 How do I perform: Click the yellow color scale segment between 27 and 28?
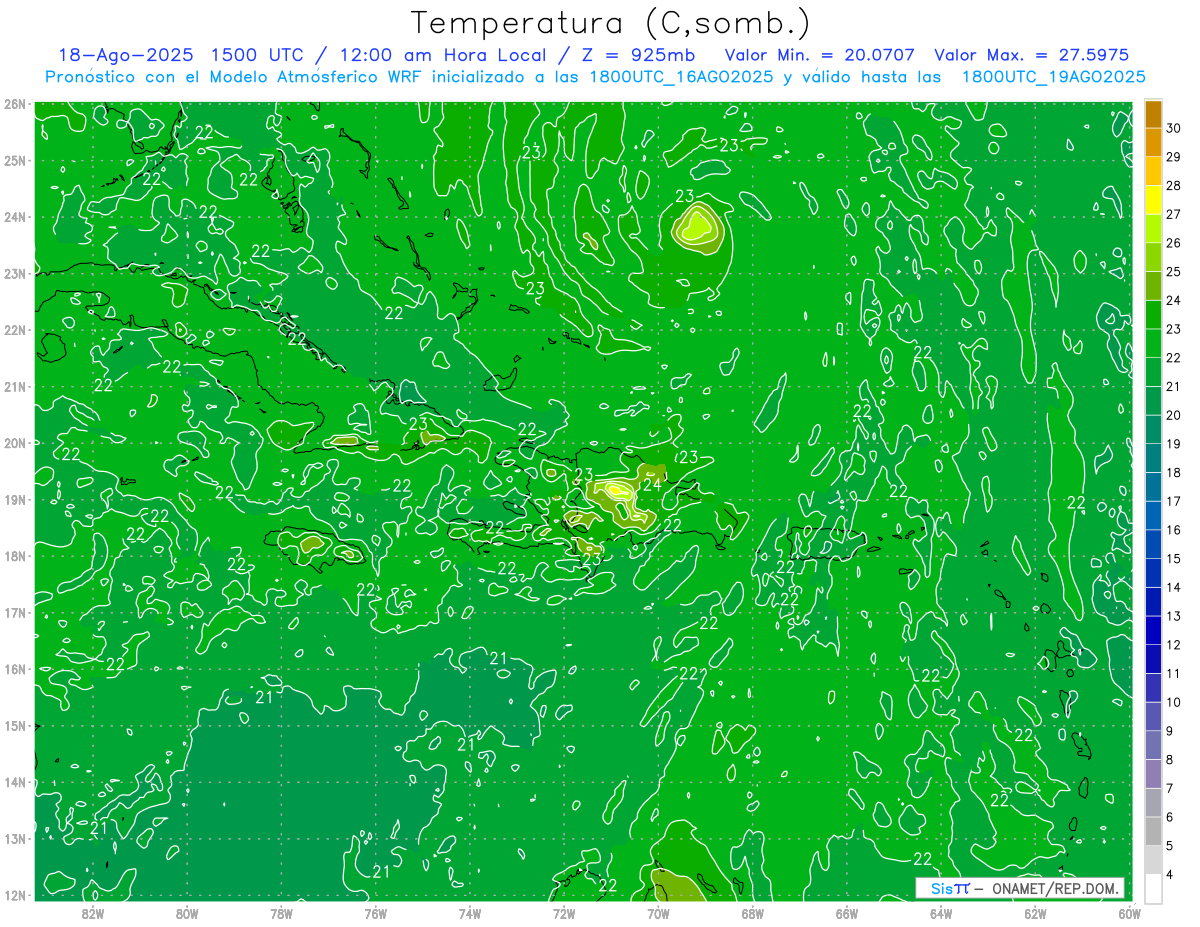tap(1153, 199)
